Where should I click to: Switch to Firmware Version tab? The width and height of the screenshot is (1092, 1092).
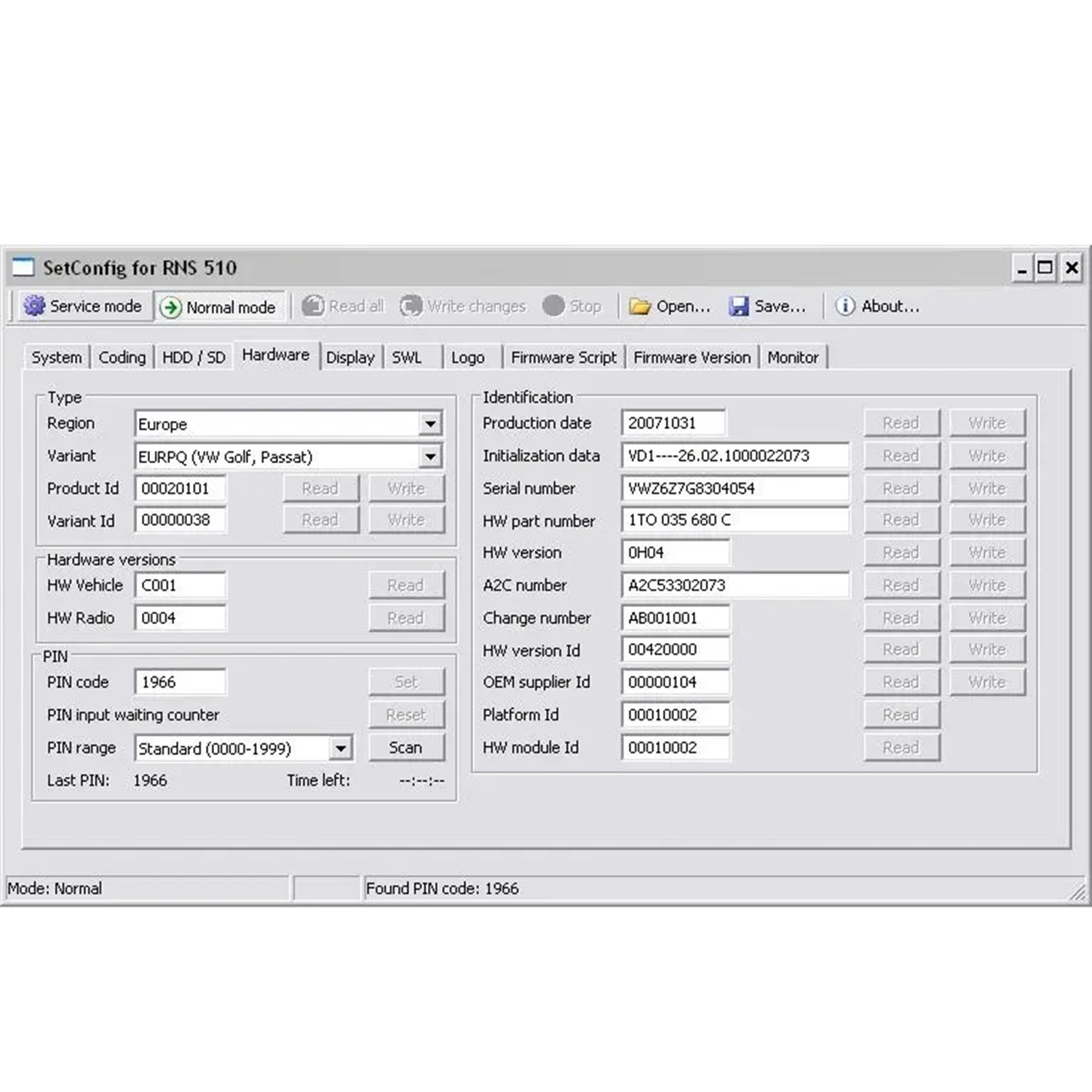pyautogui.click(x=692, y=357)
